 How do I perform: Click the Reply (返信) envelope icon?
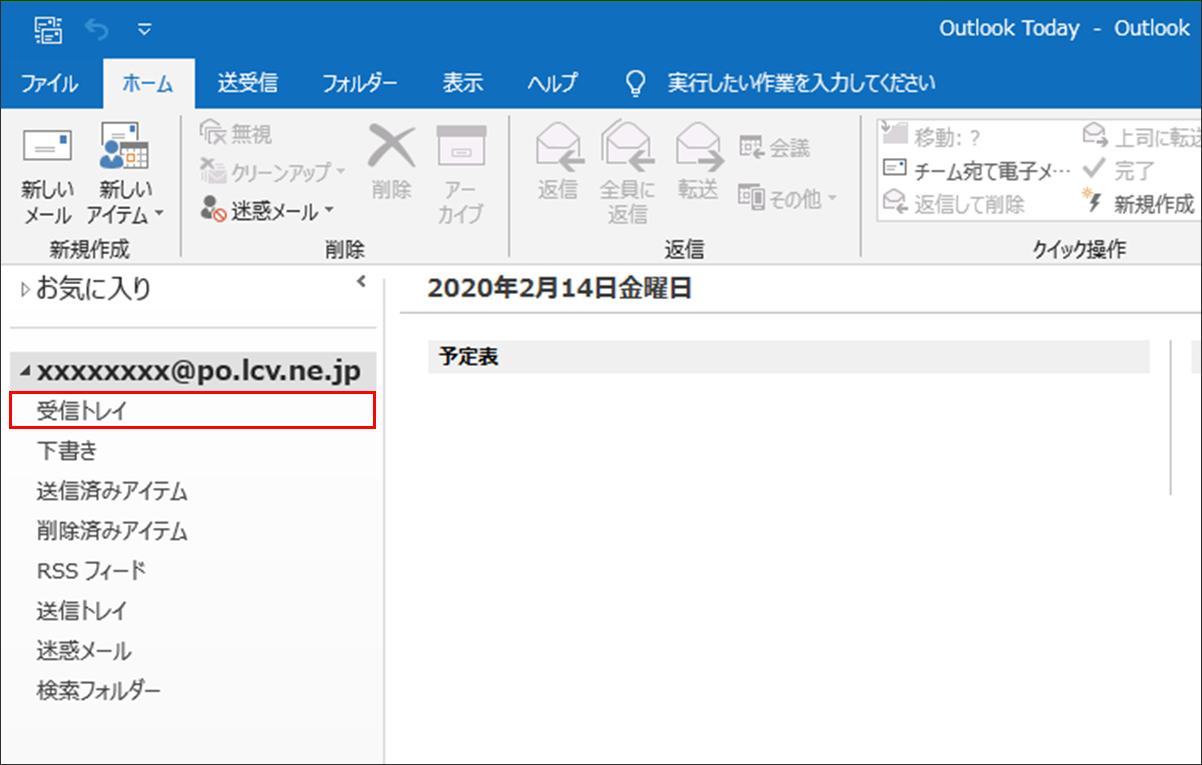[558, 150]
